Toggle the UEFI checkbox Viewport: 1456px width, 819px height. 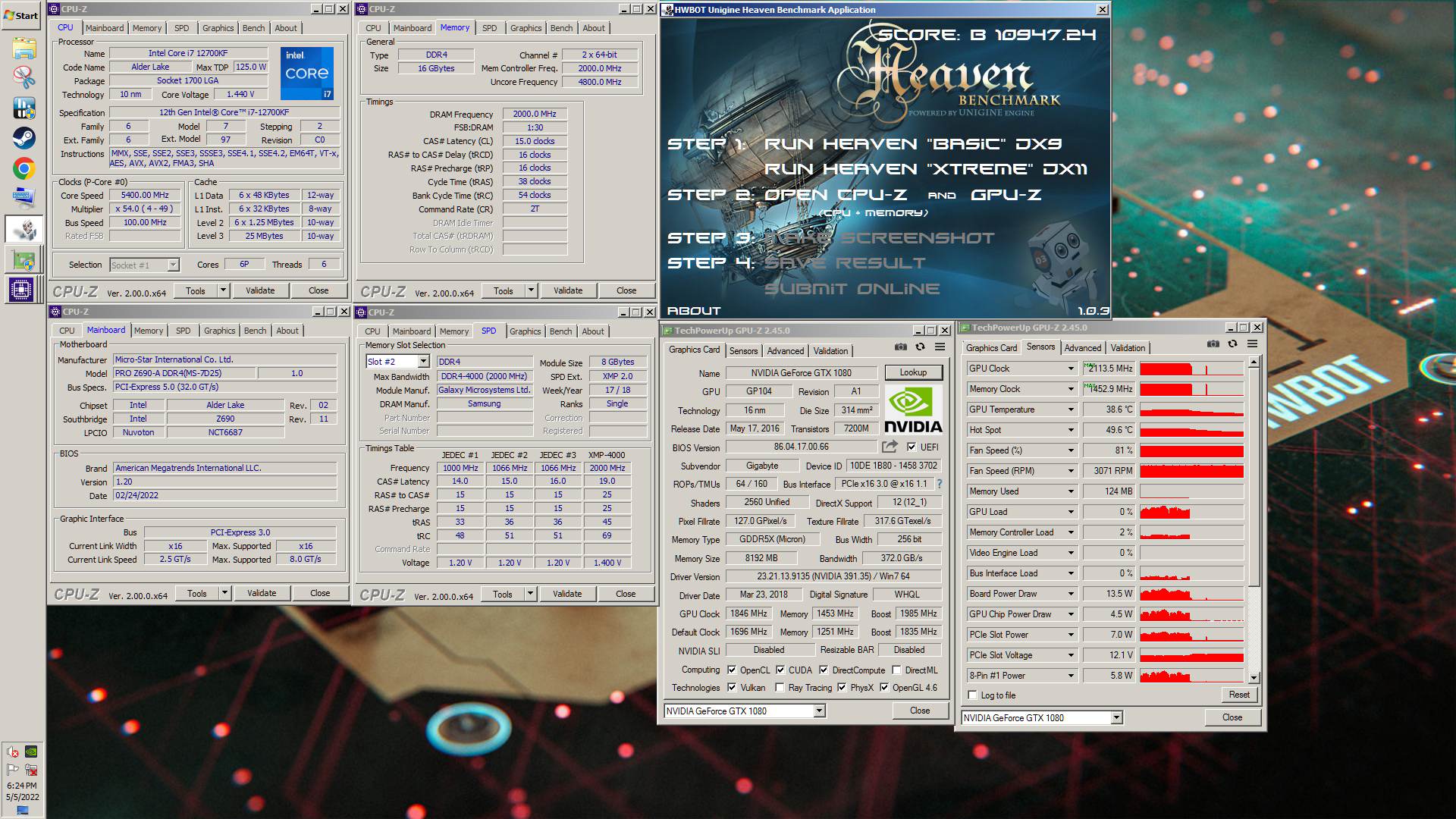click(911, 447)
